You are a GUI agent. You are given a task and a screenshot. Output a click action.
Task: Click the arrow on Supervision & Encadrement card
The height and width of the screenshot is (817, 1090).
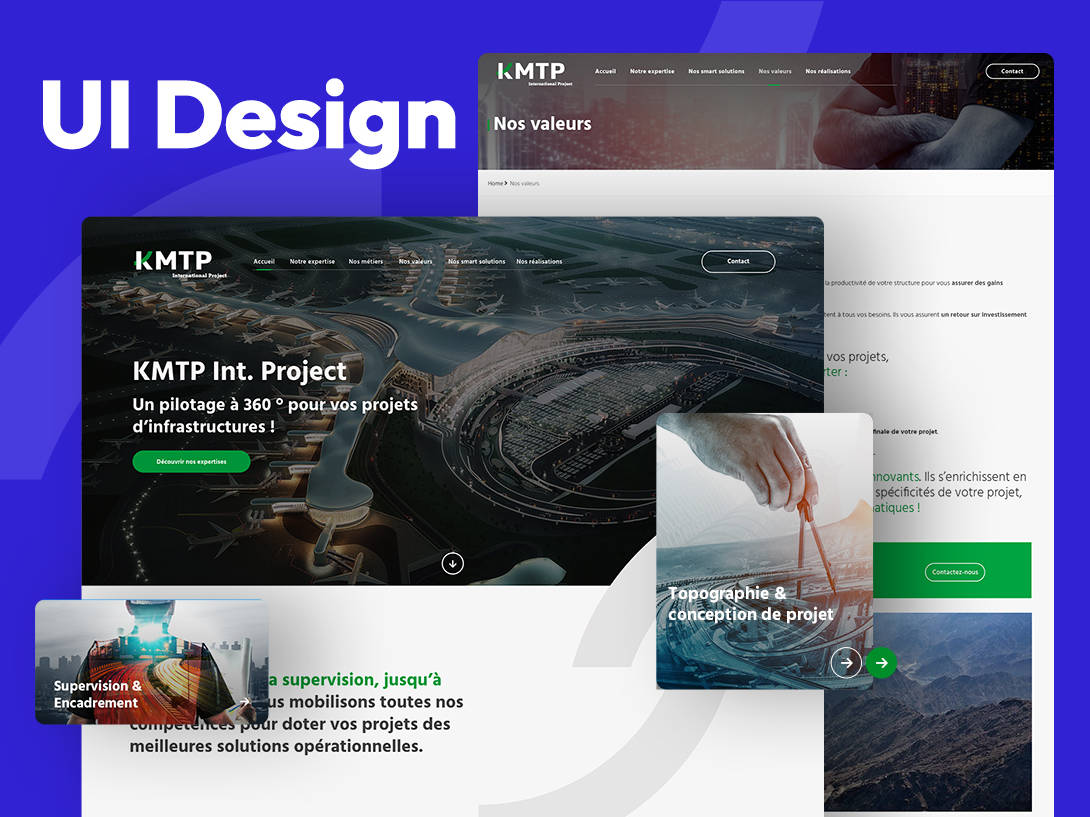(x=244, y=702)
